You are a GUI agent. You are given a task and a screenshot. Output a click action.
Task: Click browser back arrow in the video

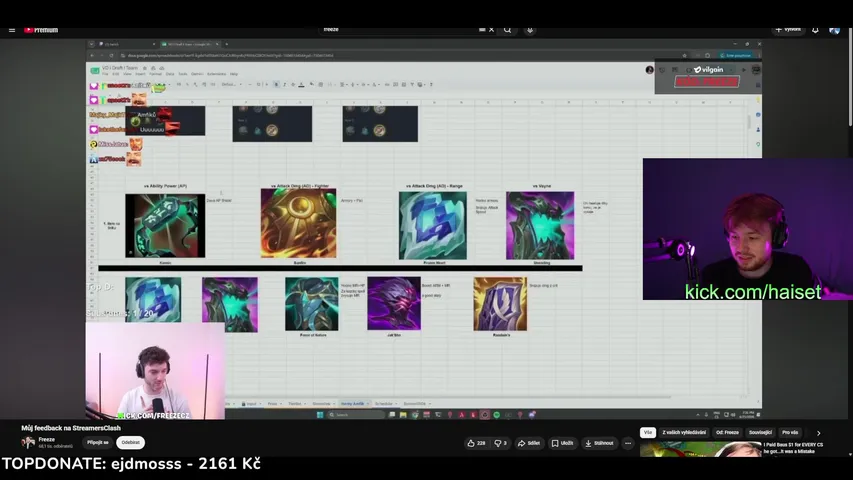pyautogui.click(x=92, y=56)
